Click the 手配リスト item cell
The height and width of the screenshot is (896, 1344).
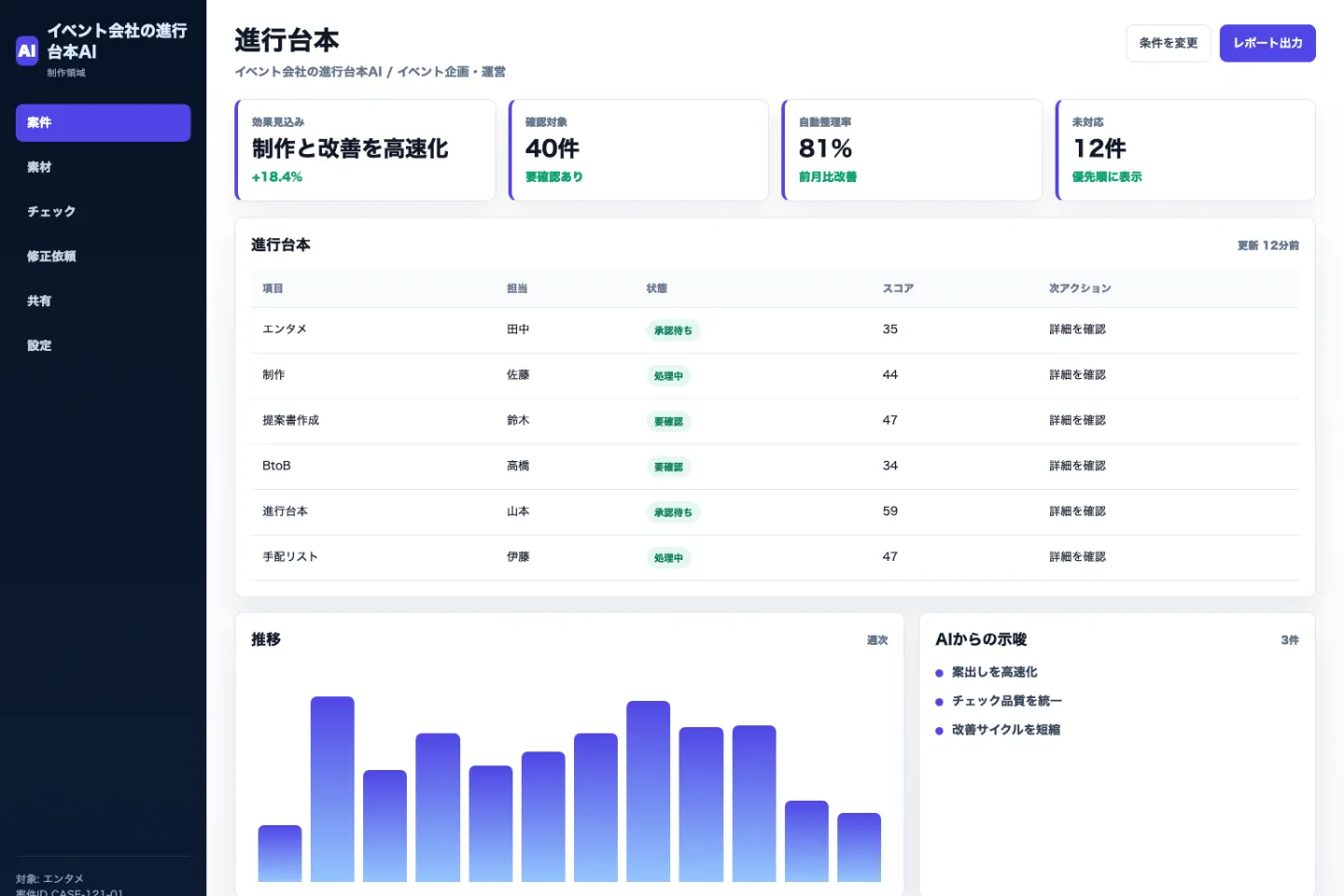(x=290, y=556)
